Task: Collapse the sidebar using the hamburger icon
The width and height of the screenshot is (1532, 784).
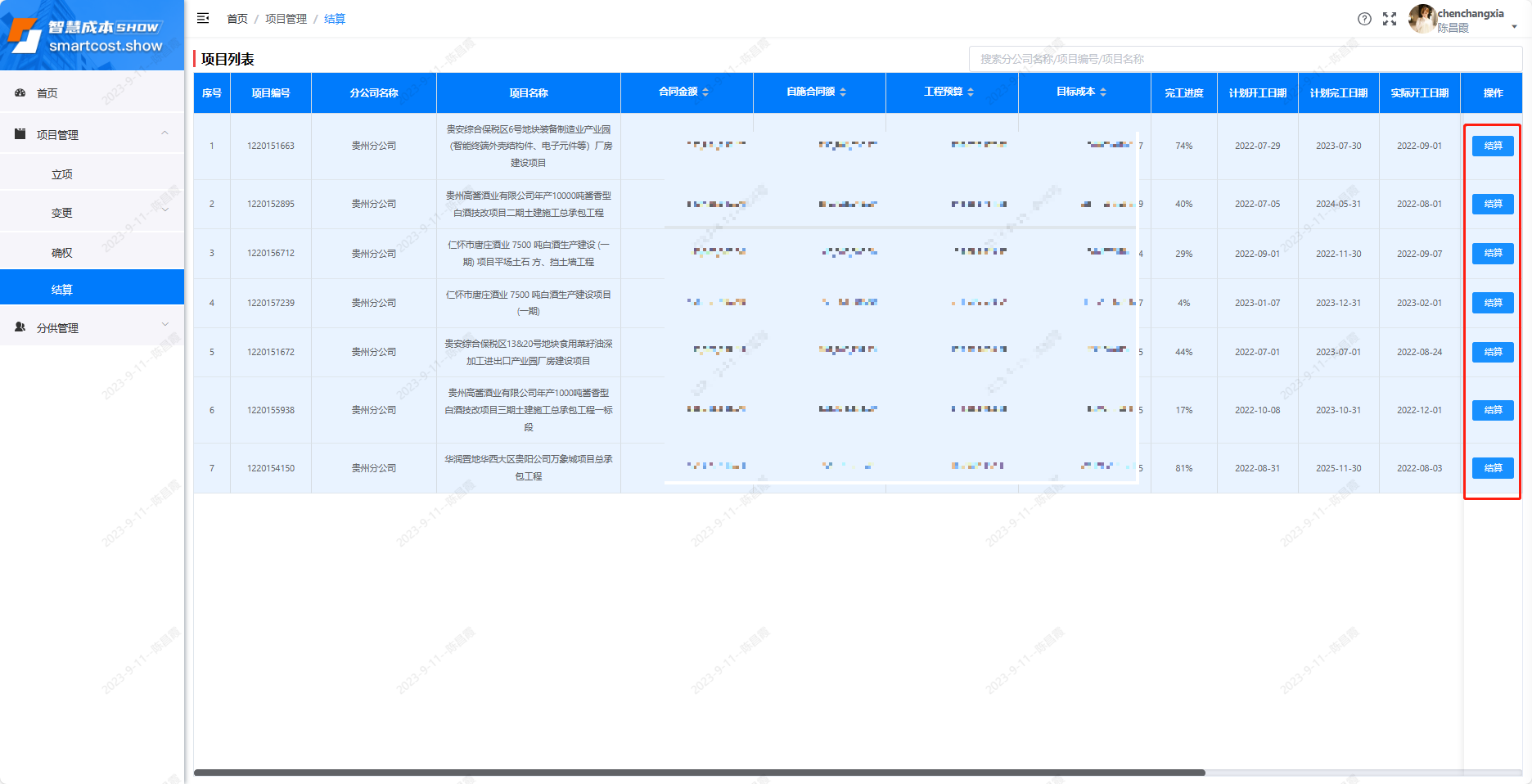Action: click(203, 18)
